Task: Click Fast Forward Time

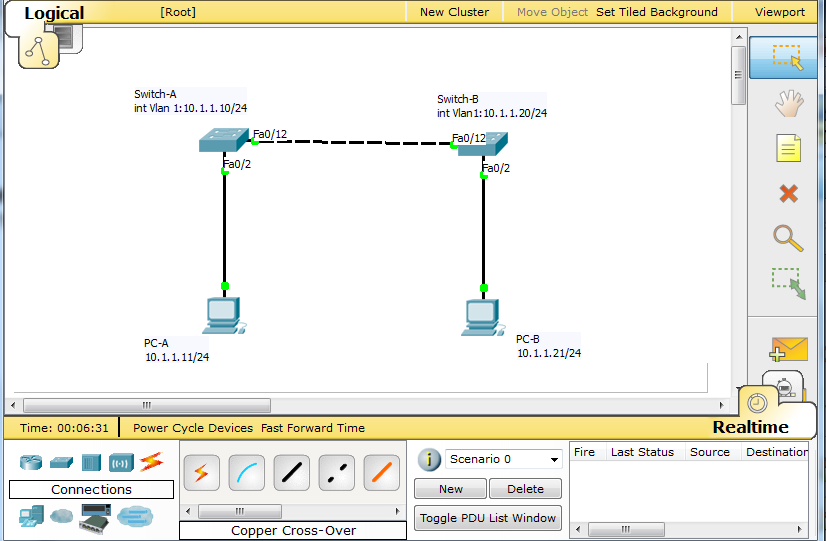Action: click(313, 428)
